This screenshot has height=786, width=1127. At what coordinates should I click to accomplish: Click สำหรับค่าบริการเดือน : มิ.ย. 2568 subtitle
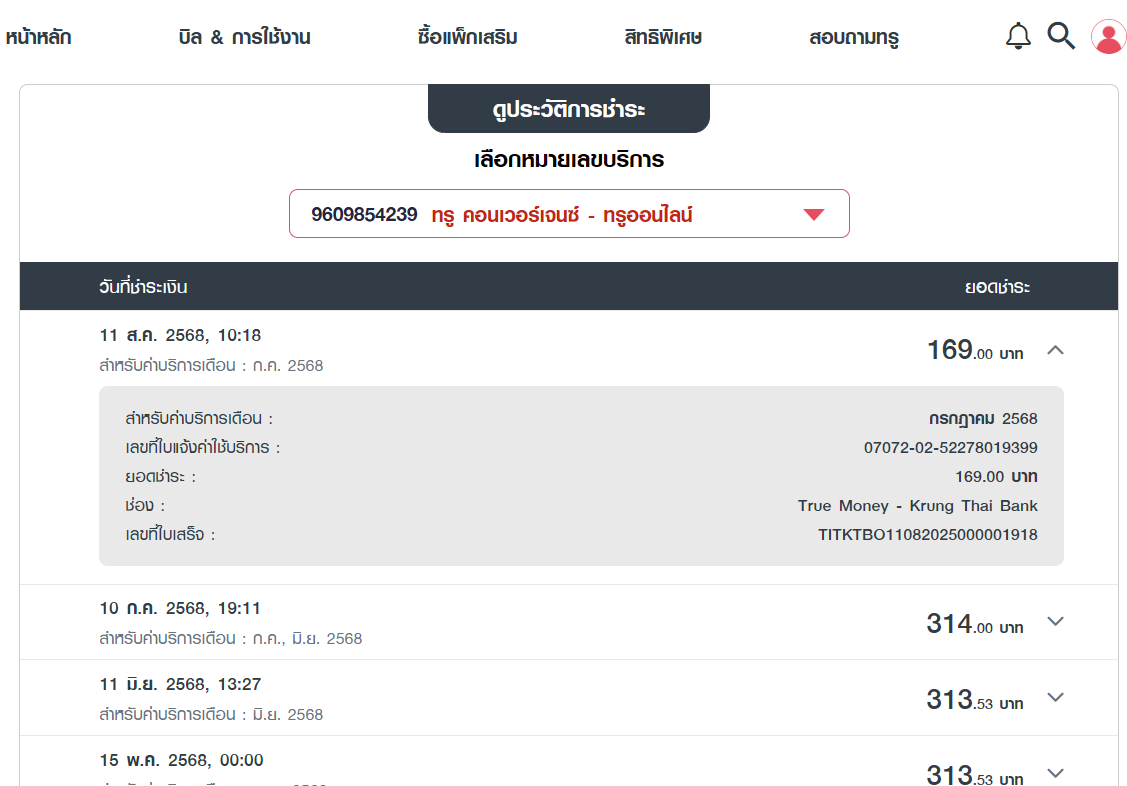tap(211, 715)
